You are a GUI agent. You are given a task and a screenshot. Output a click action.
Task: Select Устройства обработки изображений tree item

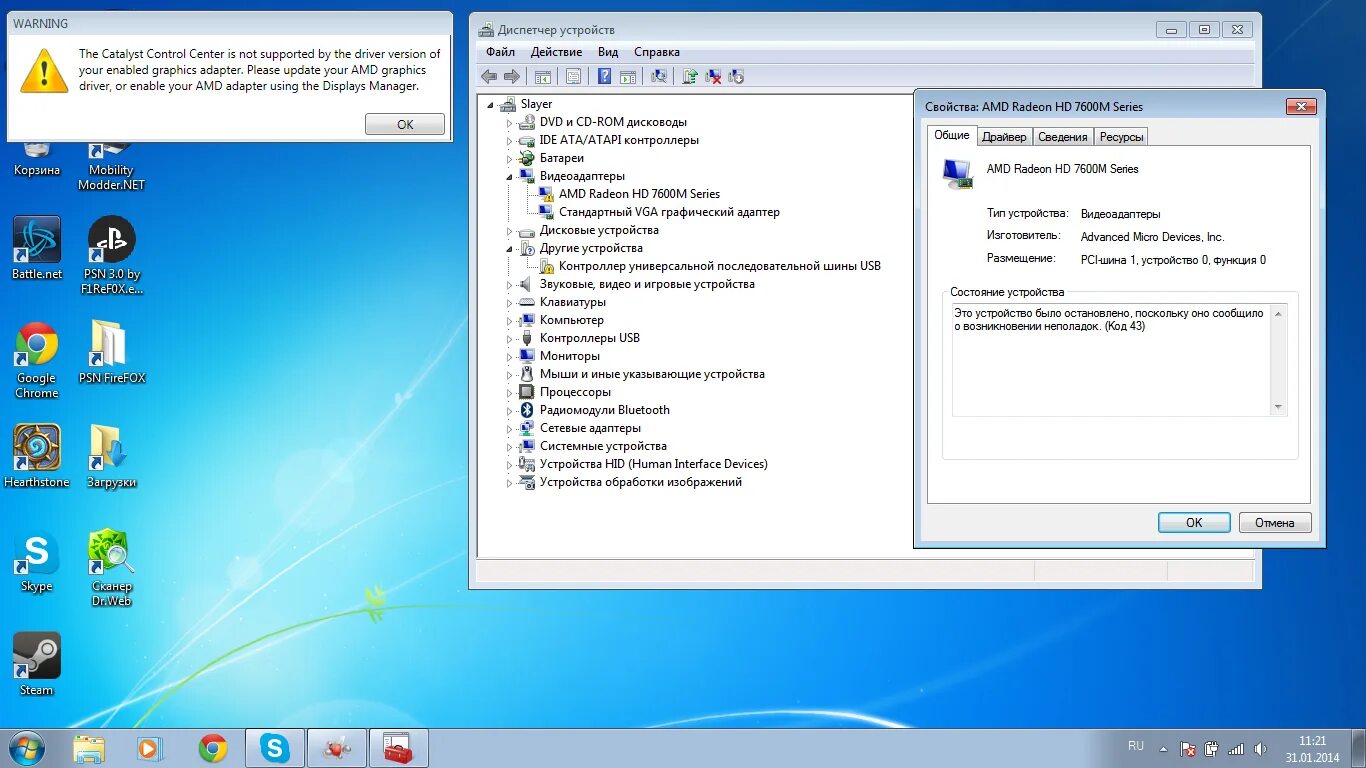coord(640,482)
